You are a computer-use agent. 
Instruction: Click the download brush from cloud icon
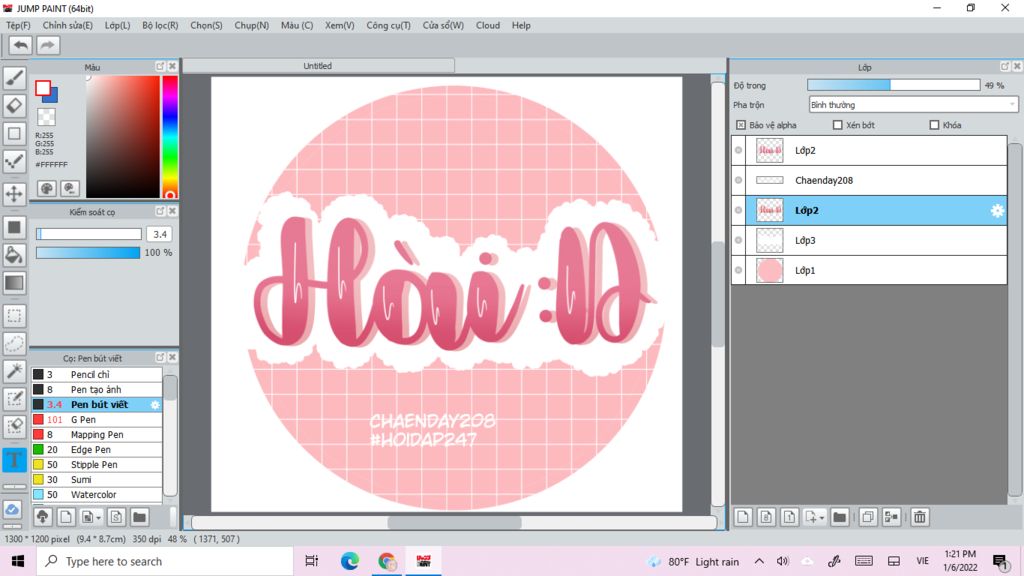point(42,517)
